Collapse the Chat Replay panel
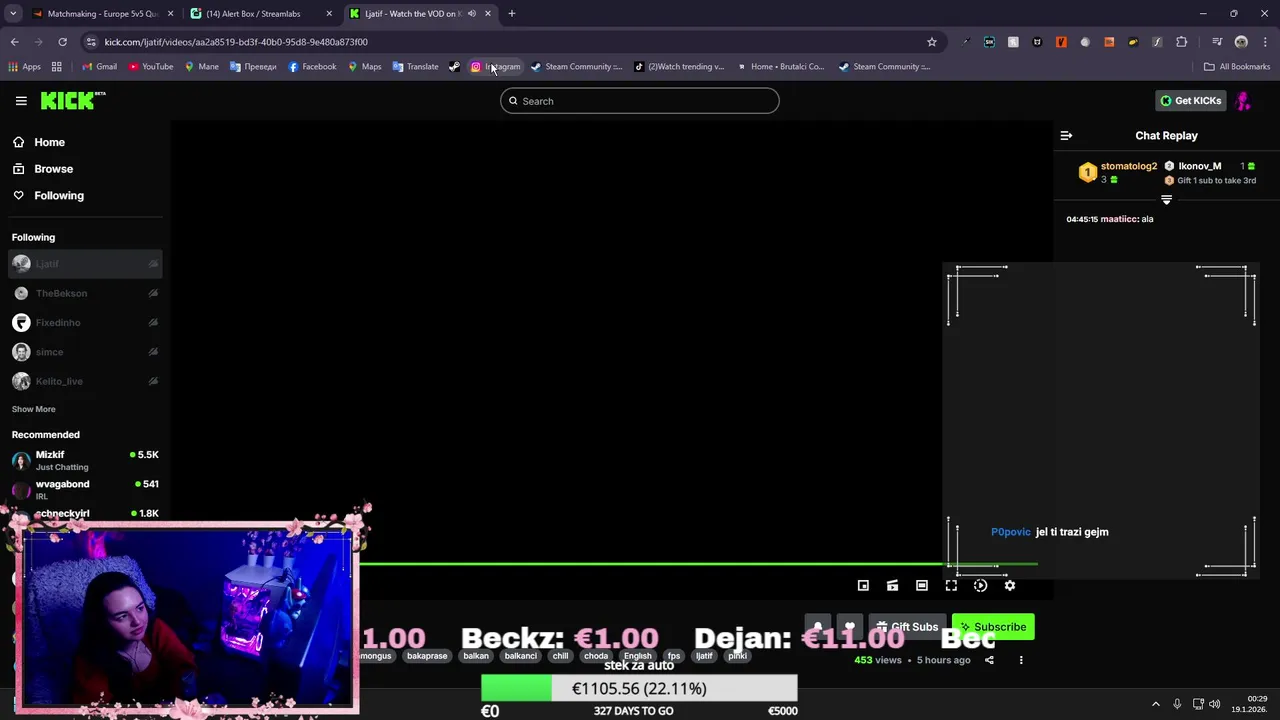Viewport: 1280px width, 720px height. pos(1066,135)
